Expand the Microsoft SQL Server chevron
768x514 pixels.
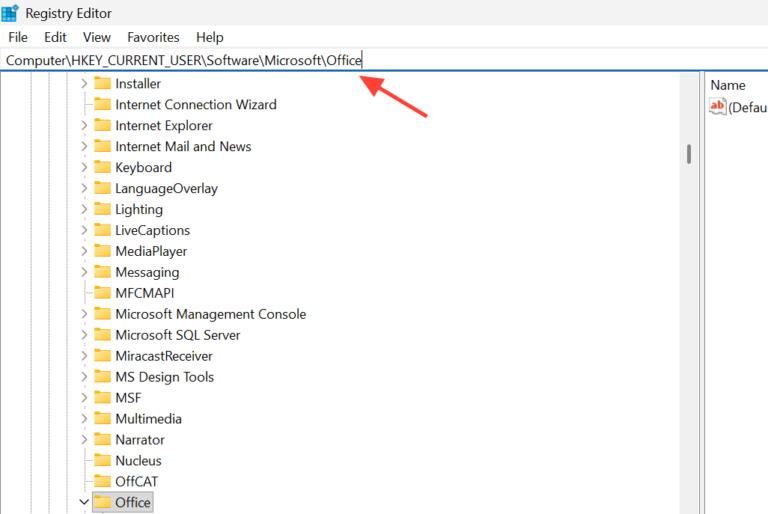tap(84, 335)
